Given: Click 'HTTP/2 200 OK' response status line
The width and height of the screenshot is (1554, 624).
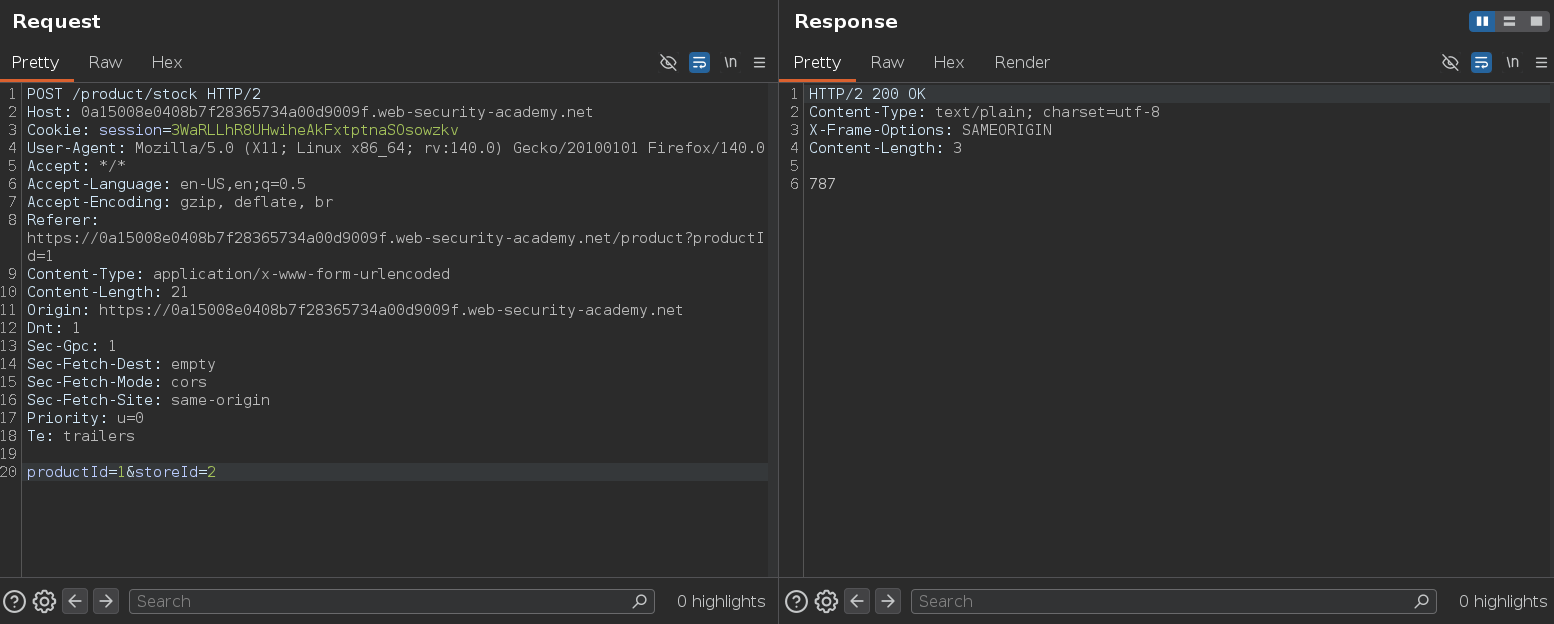Looking at the screenshot, I should (x=867, y=94).
